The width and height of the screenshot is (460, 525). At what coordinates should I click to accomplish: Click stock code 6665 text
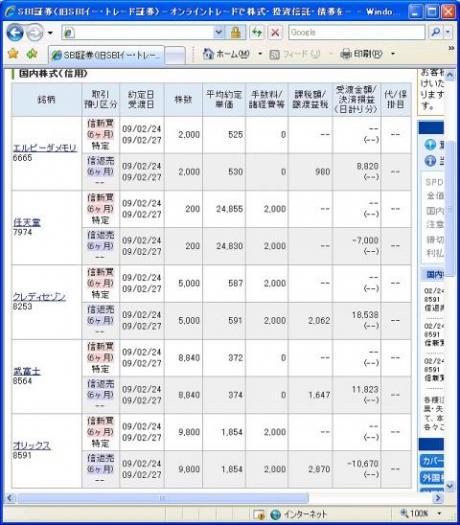22,158
